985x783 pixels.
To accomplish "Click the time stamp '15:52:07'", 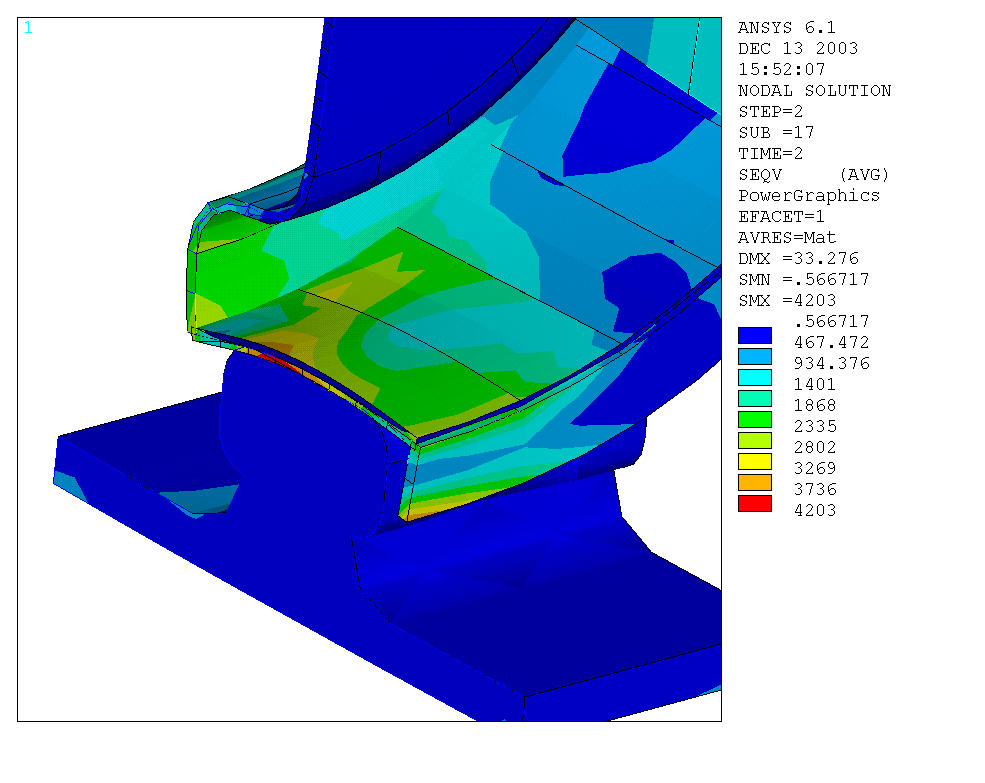I will [x=781, y=69].
